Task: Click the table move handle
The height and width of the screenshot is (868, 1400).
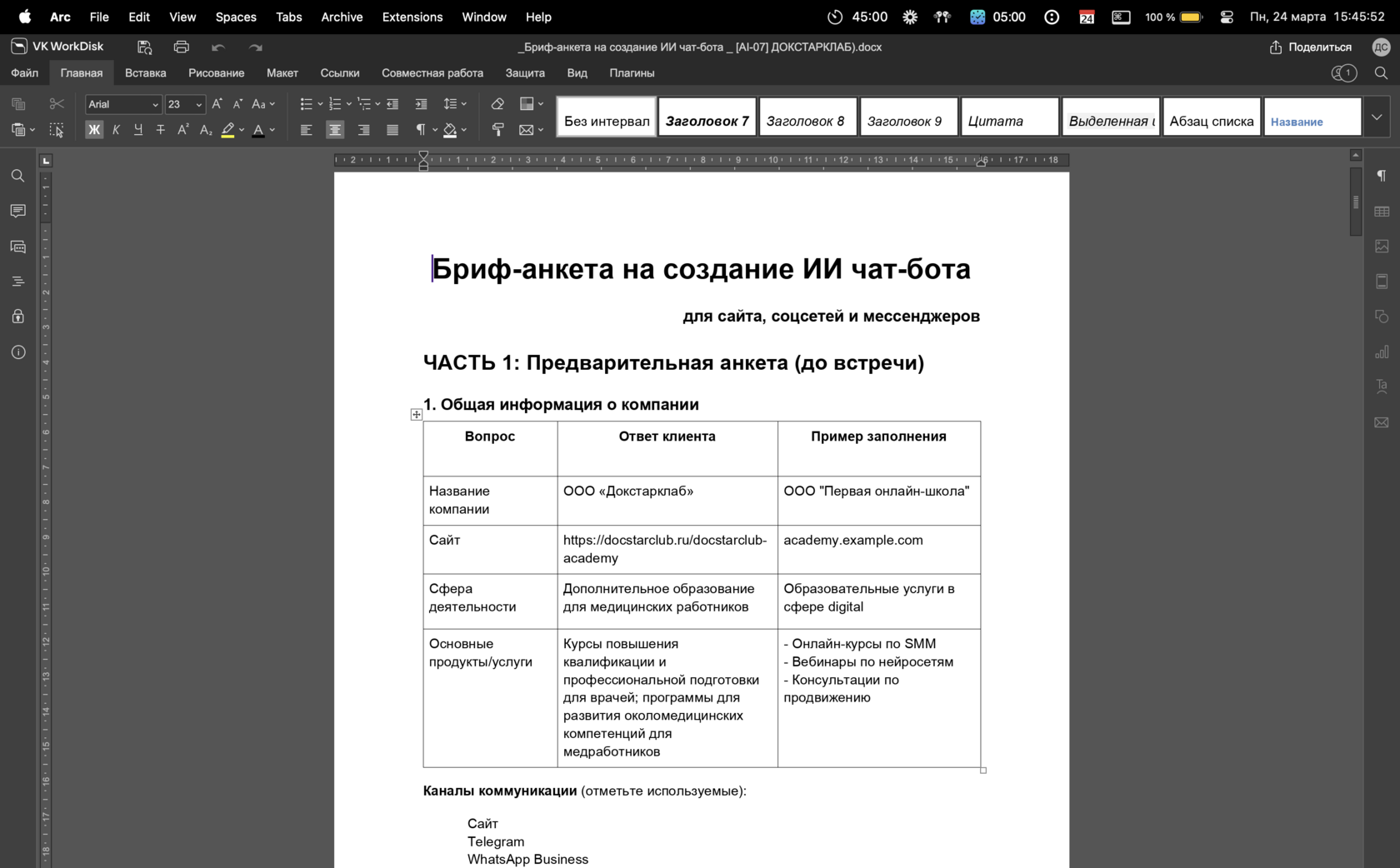Action: click(x=416, y=415)
